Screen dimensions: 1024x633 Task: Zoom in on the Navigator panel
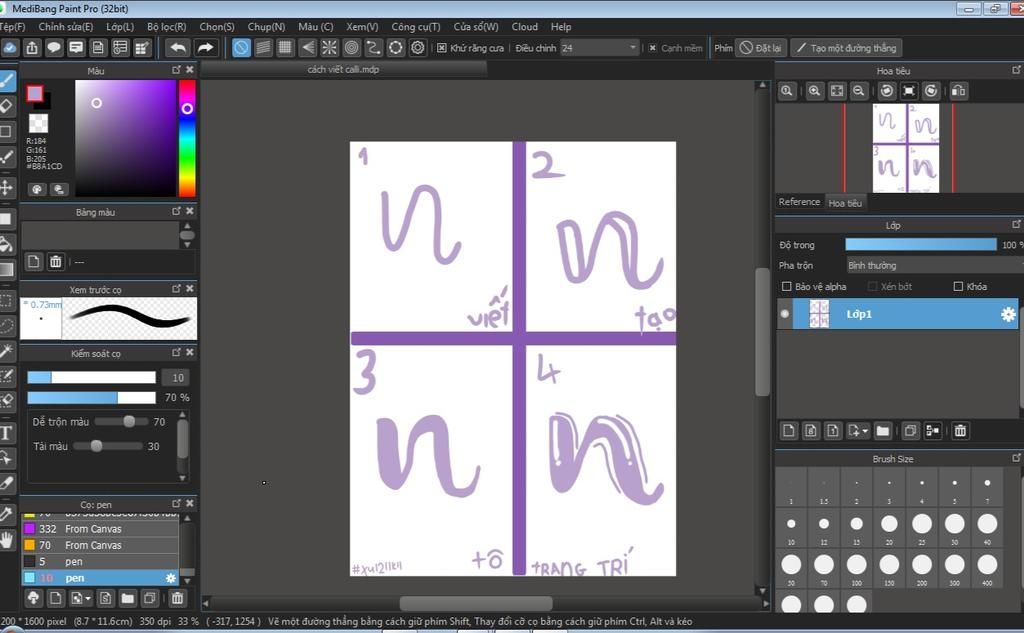(814, 91)
